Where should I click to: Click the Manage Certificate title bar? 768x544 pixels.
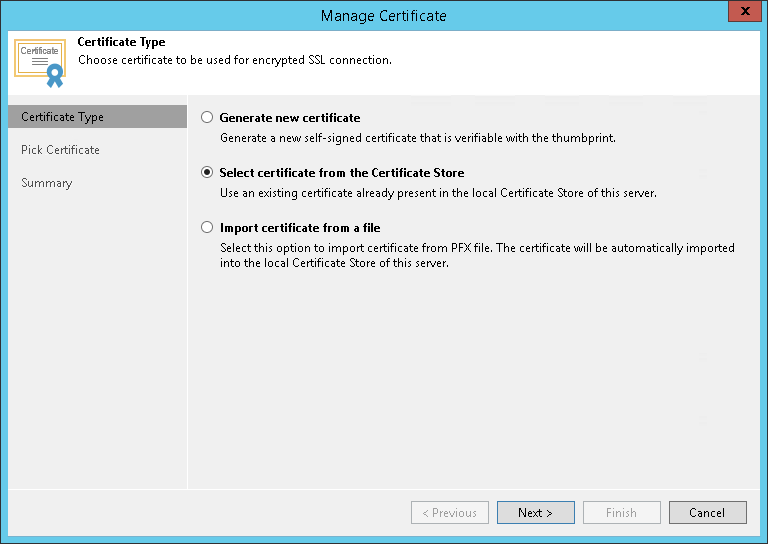pos(383,15)
